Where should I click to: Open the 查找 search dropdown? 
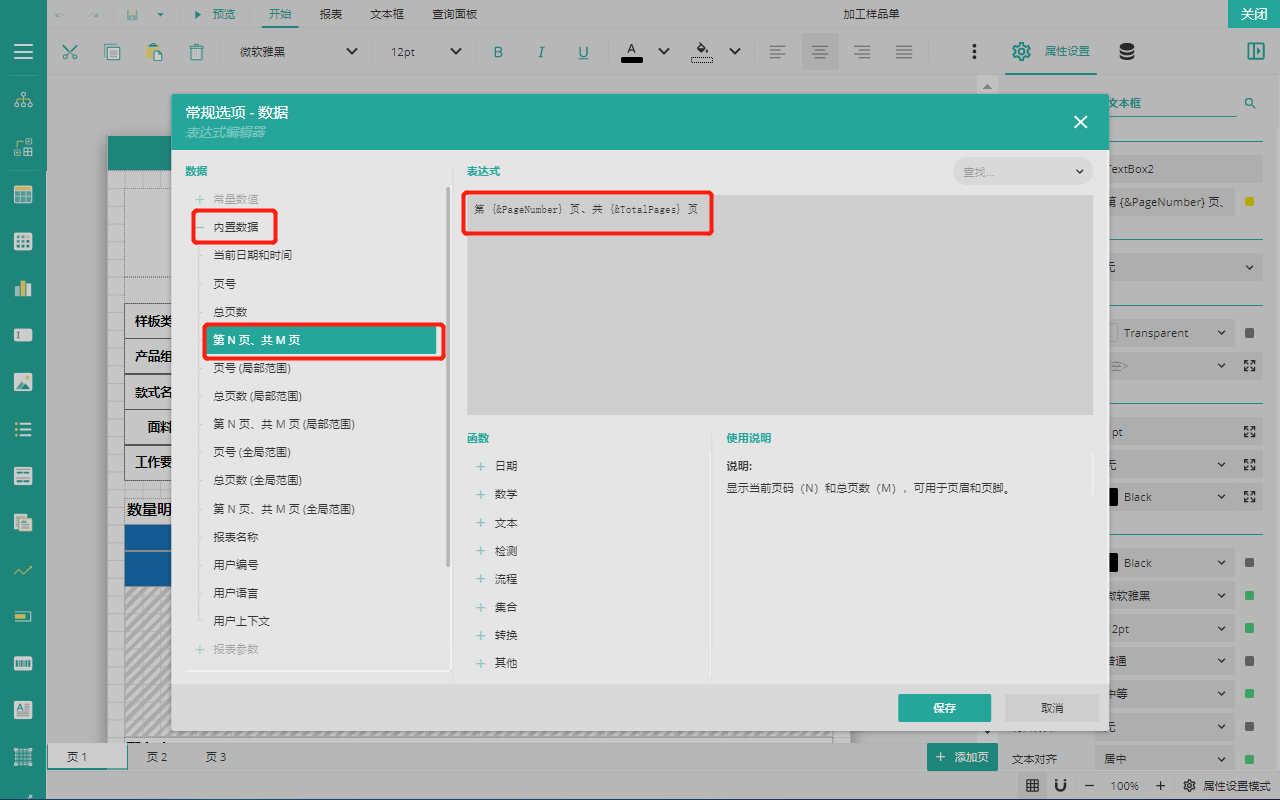(x=1022, y=172)
